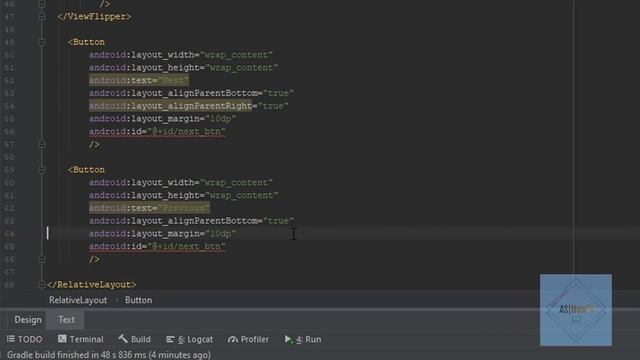Click the closing ViewFlipper tag
The width and height of the screenshot is (640, 360).
point(94,16)
